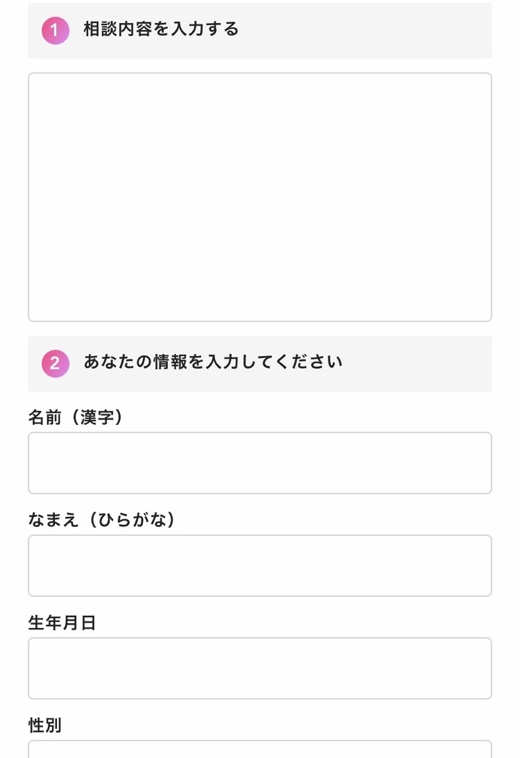Screen dimensions: 520x758
Task: Tap inside the large consultation message box
Action: click(x=260, y=197)
